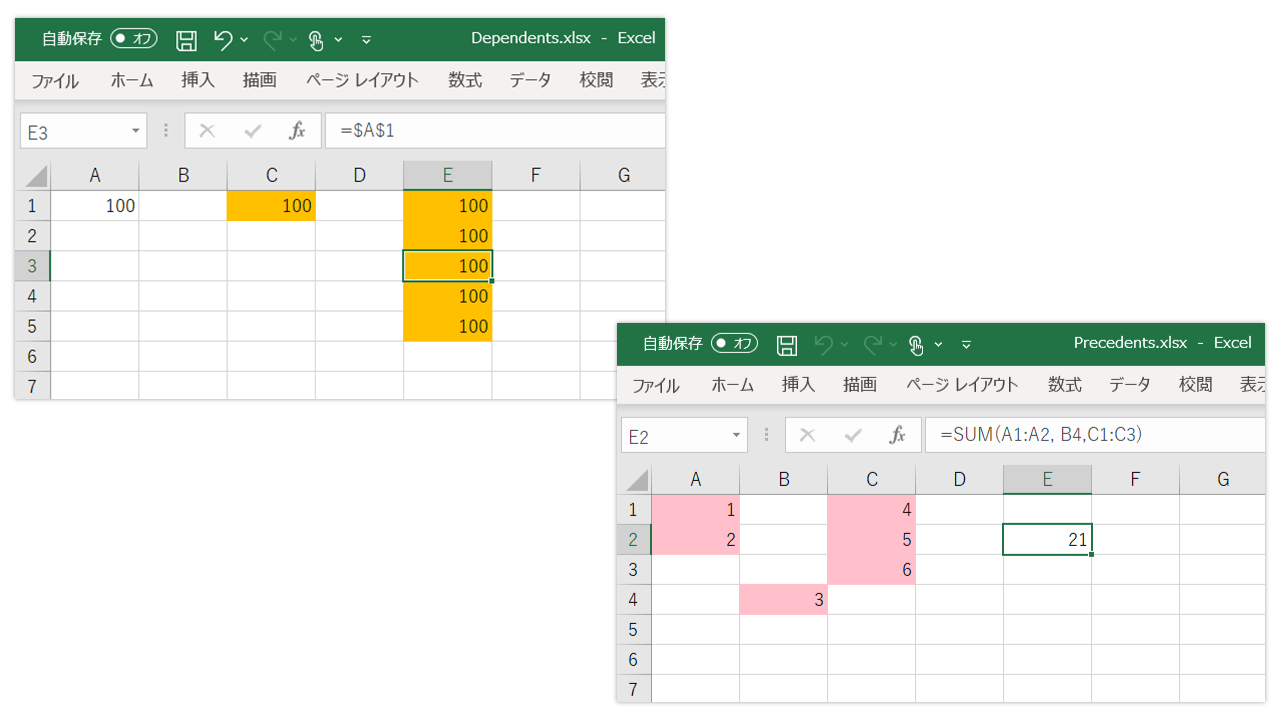The image size is (1280, 720).
Task: Select cell A1 with 100 in Dependents.xlsx
Action: 95,206
